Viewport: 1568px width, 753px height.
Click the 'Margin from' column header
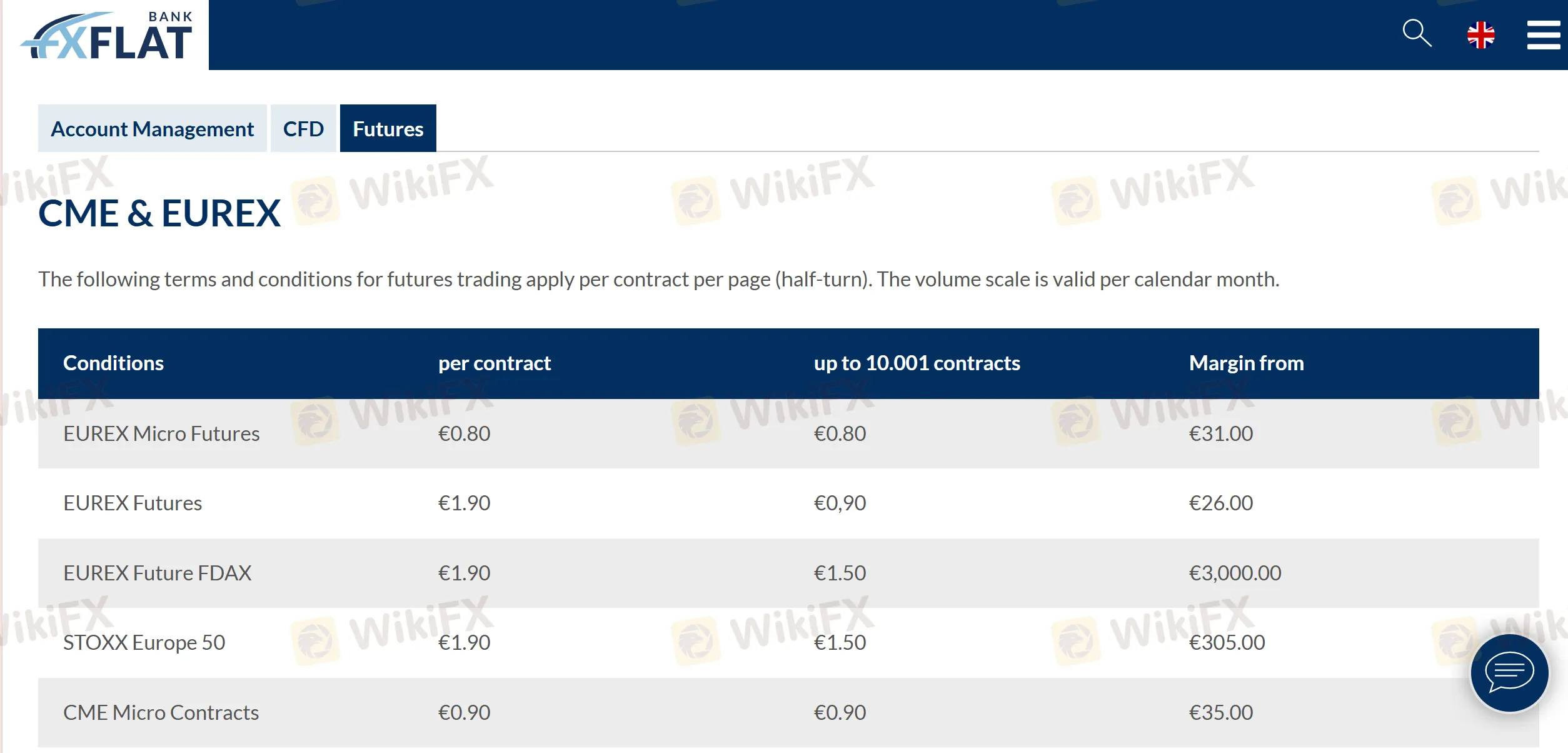[x=1246, y=363]
